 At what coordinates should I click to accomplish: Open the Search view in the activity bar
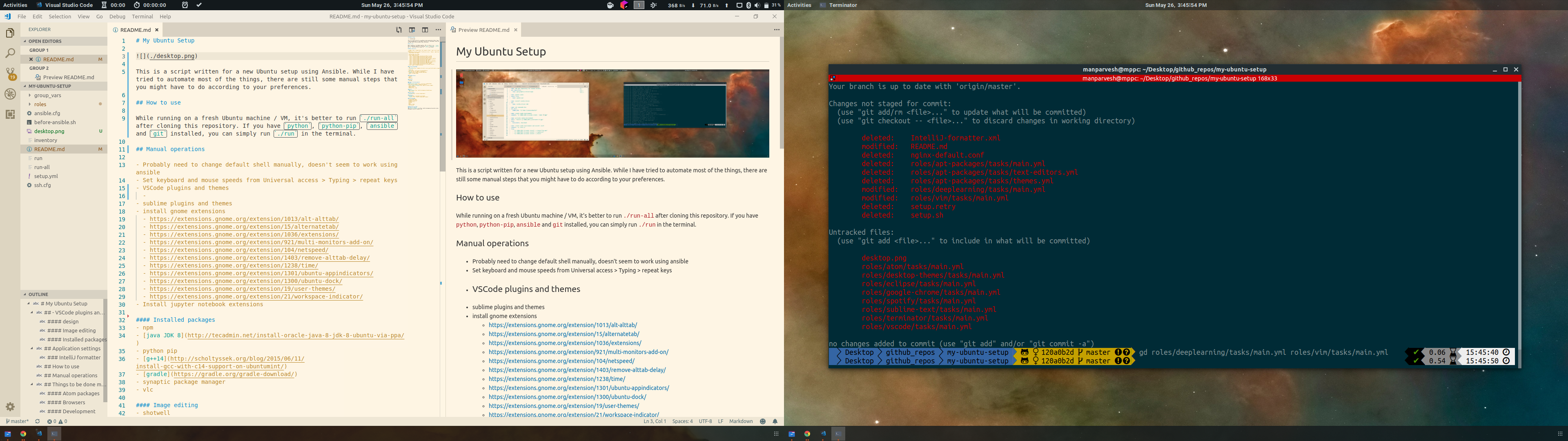(10, 53)
